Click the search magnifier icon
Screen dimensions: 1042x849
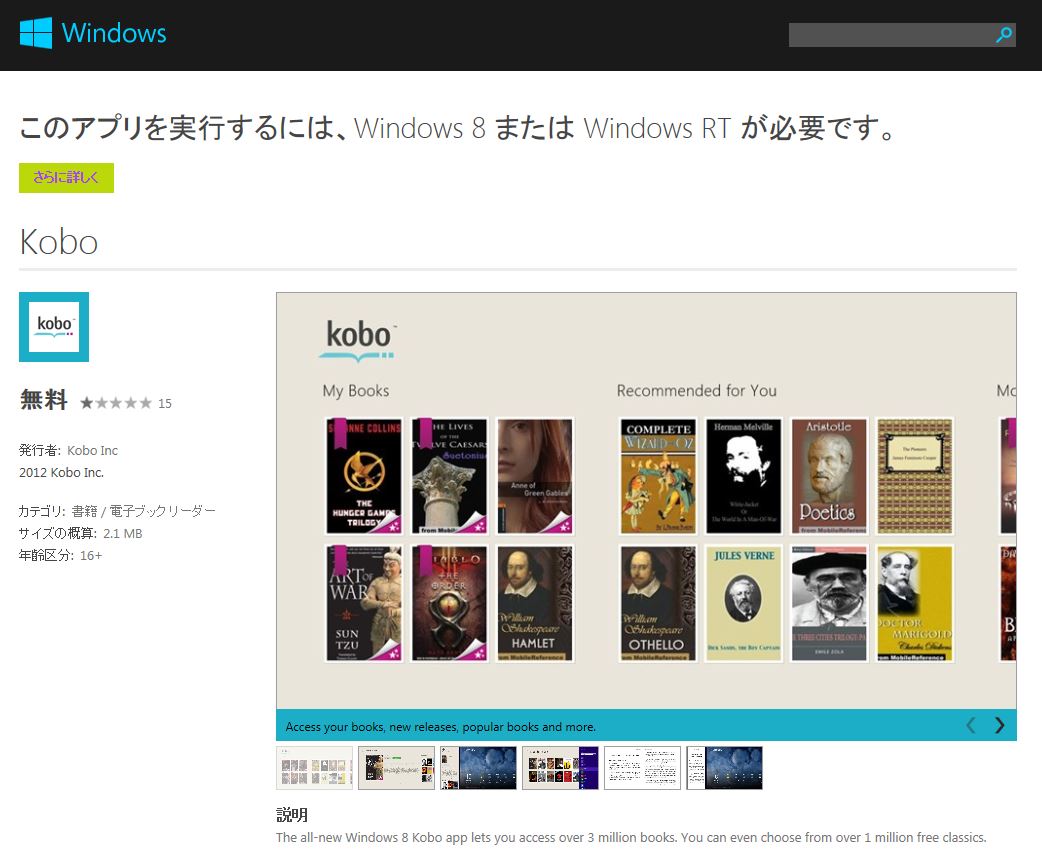tap(1003, 35)
